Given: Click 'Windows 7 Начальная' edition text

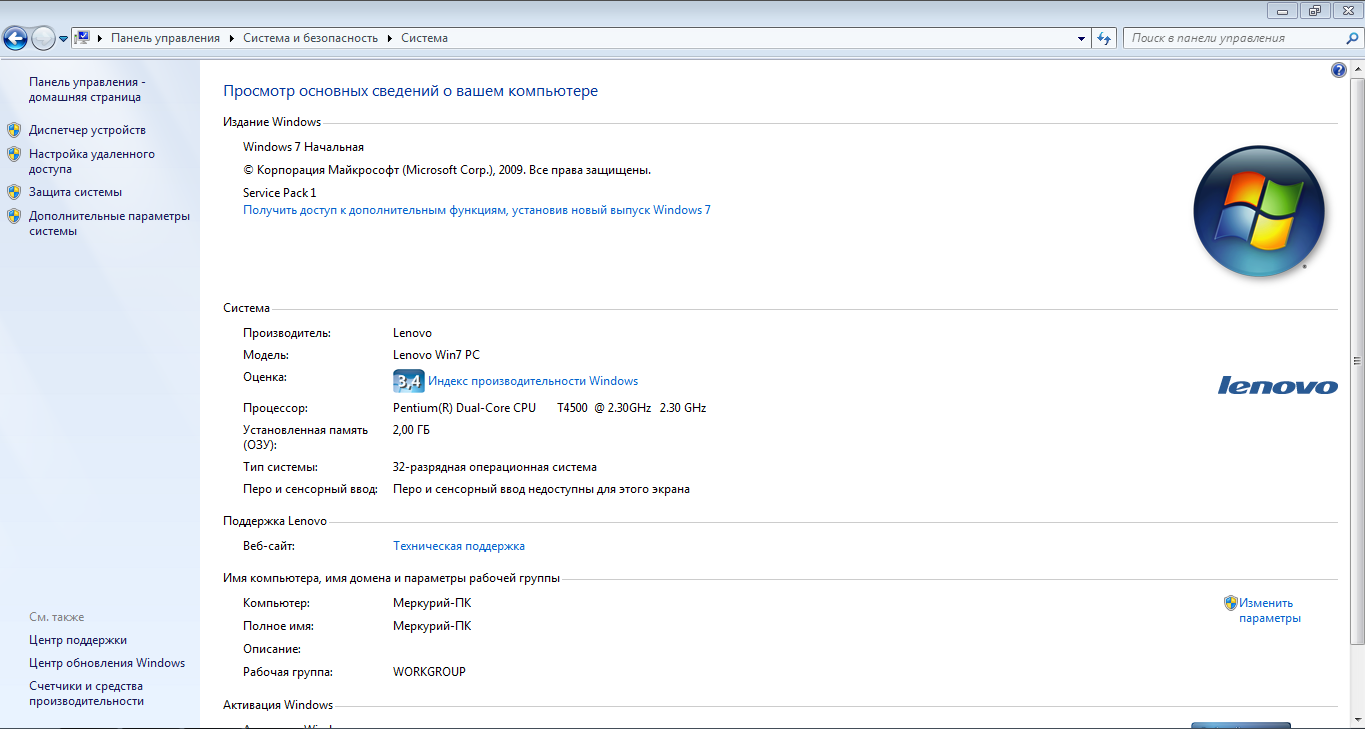Looking at the screenshot, I should (303, 147).
